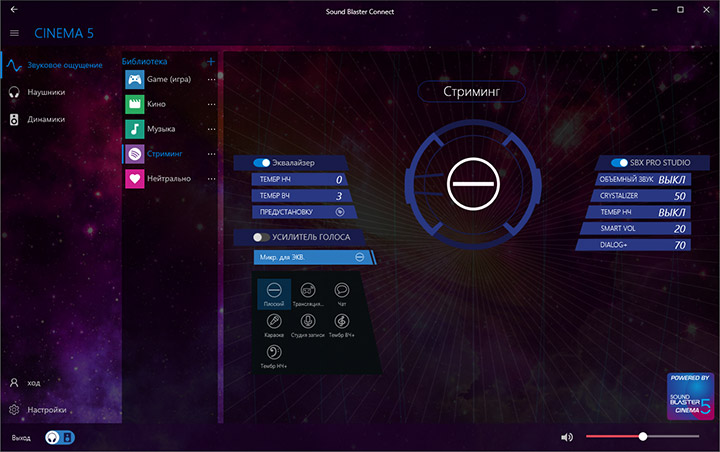Go back with the arrow icon
The image size is (720, 452).
[14, 9]
